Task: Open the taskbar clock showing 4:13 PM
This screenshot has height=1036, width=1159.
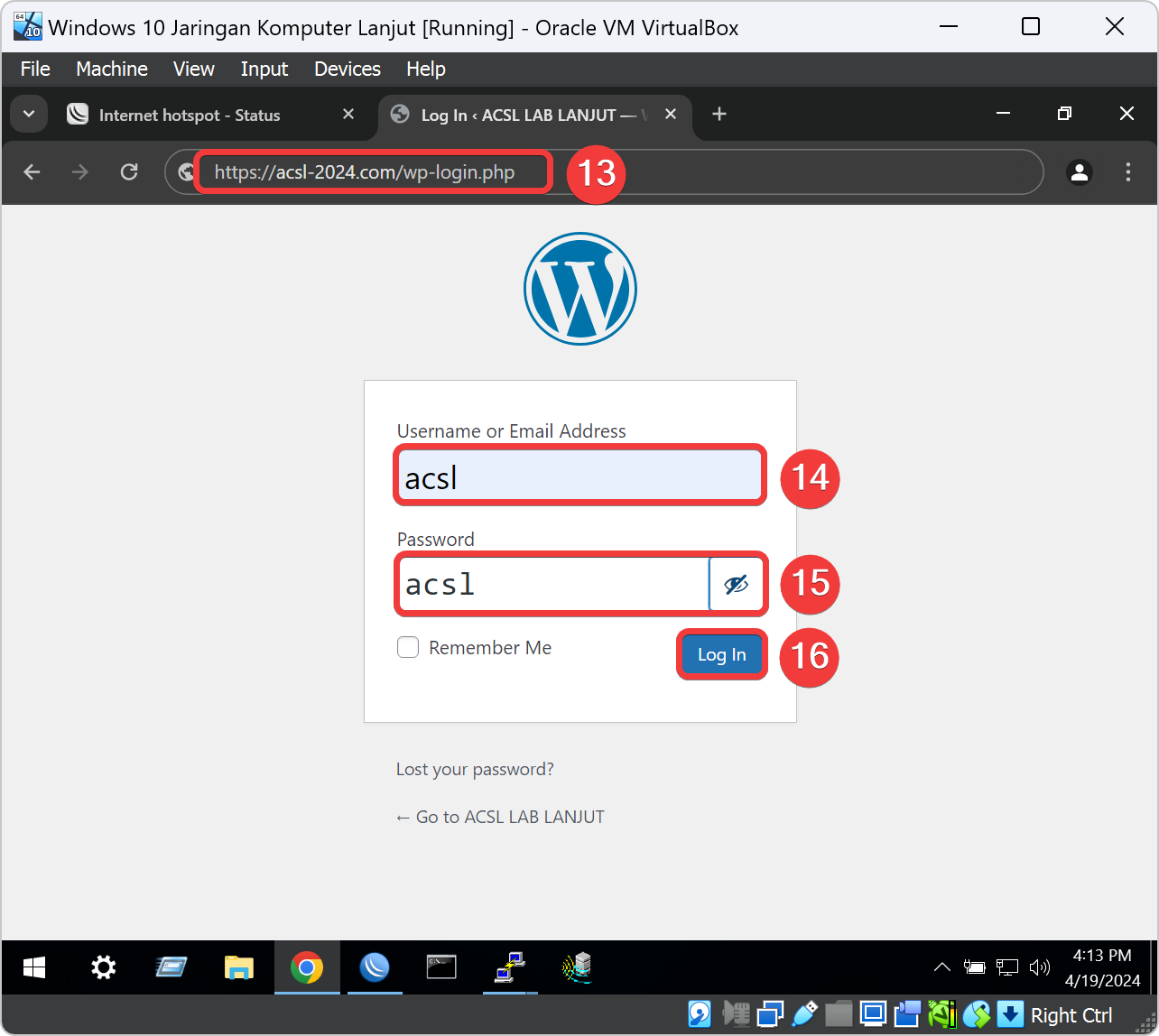Action: pyautogui.click(x=1102, y=967)
